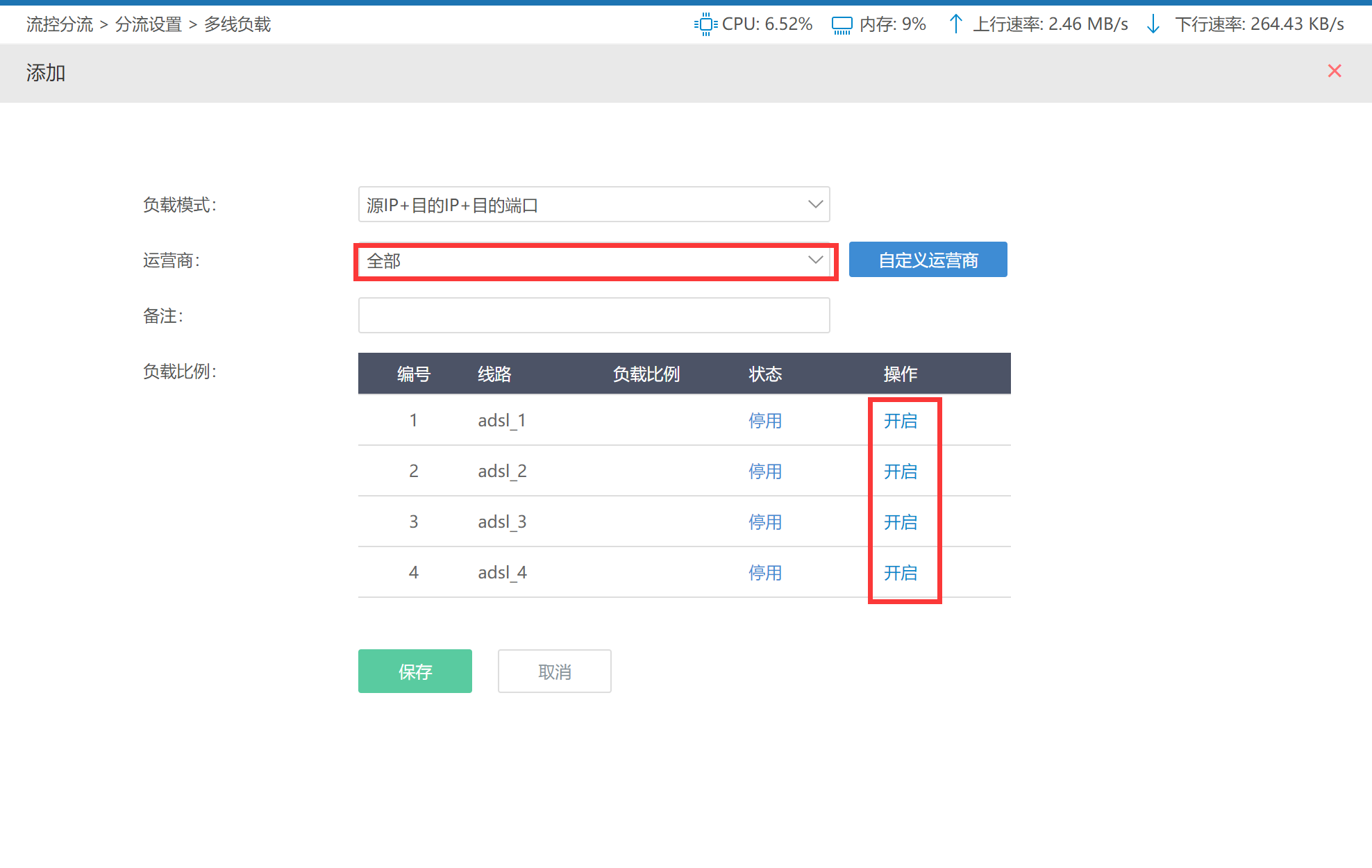Enable line adsl_4 via 开启
Image resolution: width=1372 pixels, height=868 pixels.
pyautogui.click(x=901, y=573)
